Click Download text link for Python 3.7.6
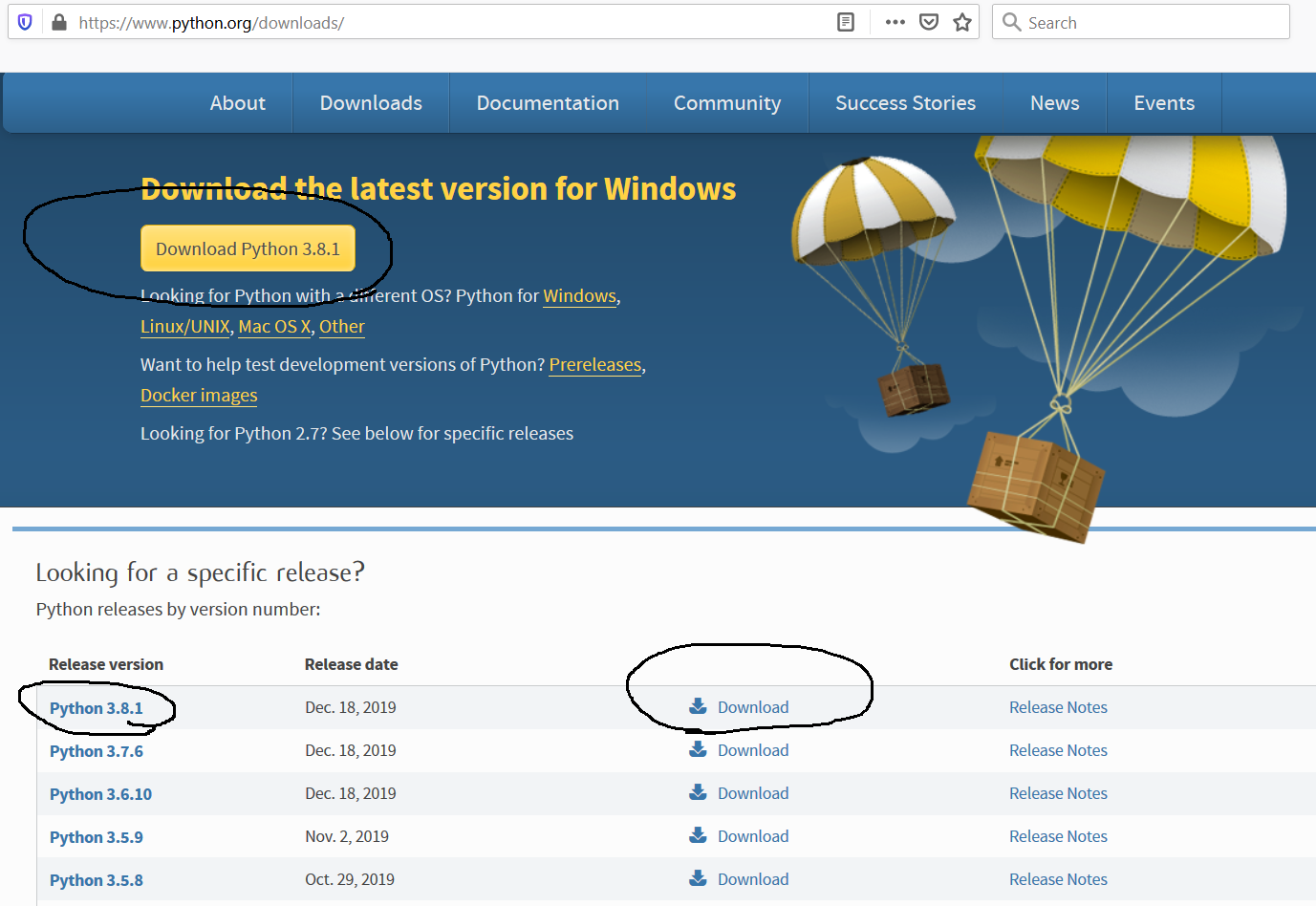Viewport: 1316px width, 906px height. 753,750
